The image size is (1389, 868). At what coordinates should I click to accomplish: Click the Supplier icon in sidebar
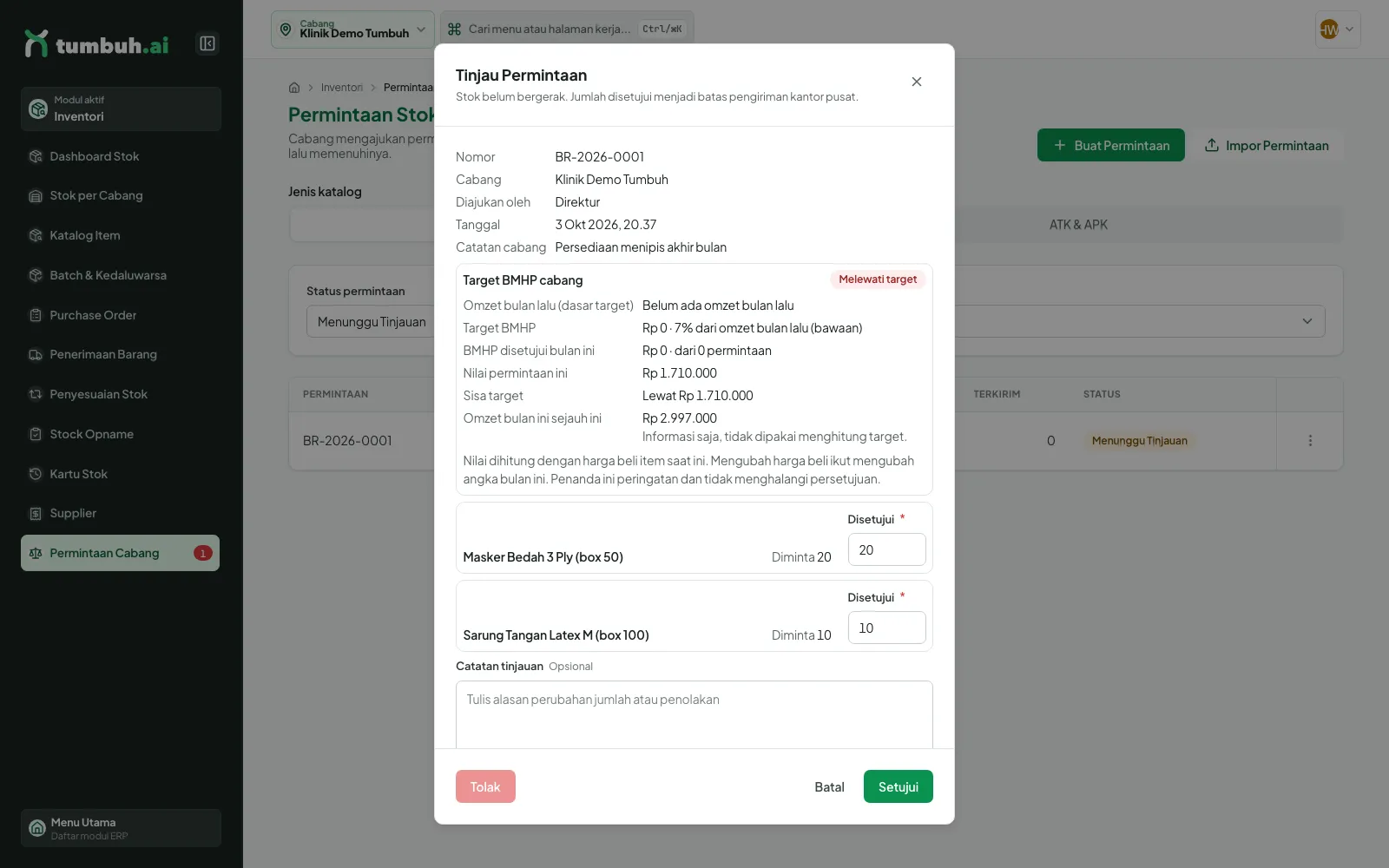pos(36,514)
